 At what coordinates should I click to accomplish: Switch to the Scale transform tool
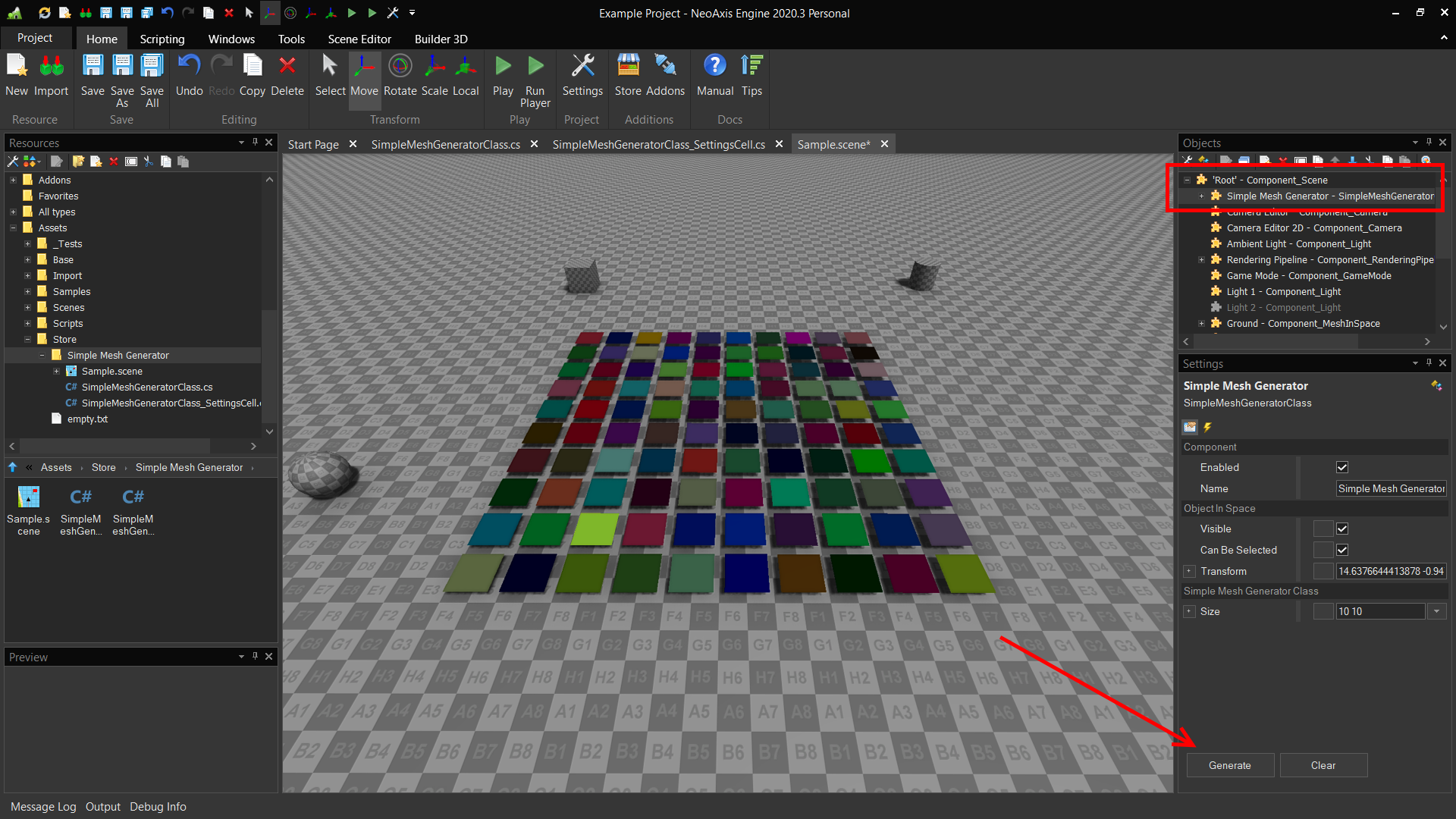(435, 76)
